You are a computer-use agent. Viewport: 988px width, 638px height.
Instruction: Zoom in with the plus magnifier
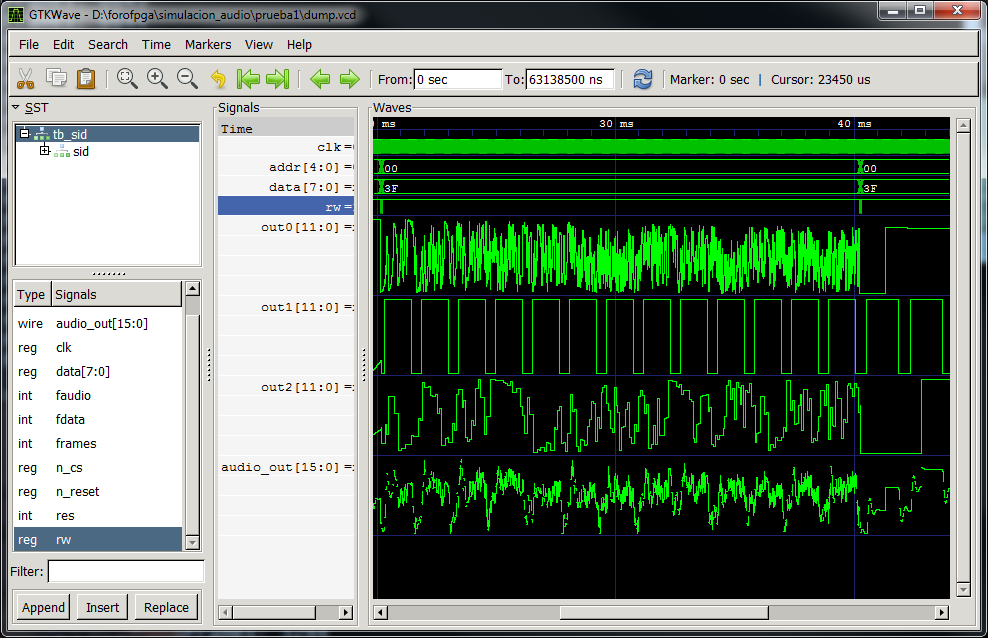click(157, 79)
